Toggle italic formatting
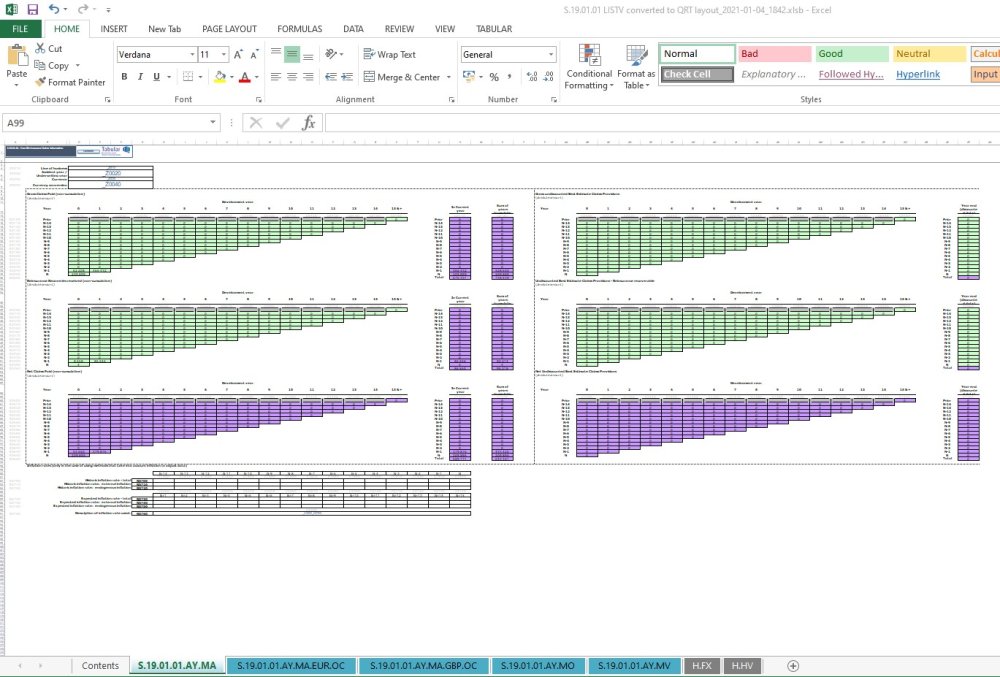This screenshot has height=677, width=1000. coord(140,76)
